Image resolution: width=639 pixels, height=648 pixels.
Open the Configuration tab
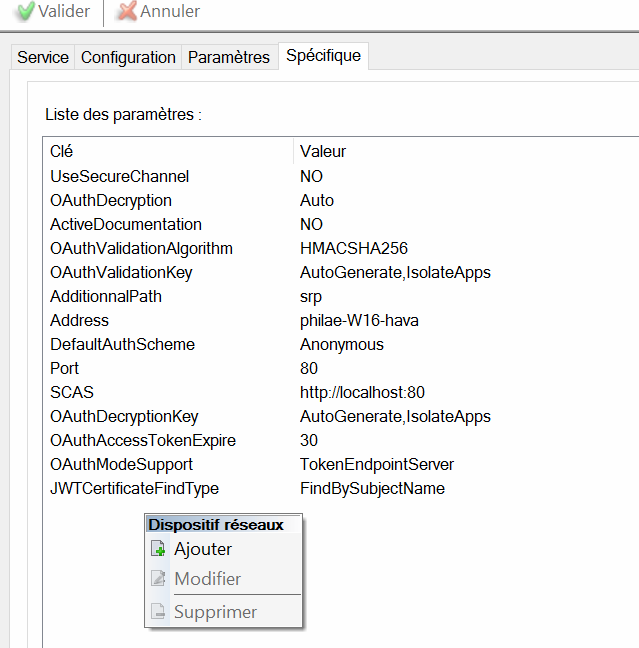(x=128, y=57)
